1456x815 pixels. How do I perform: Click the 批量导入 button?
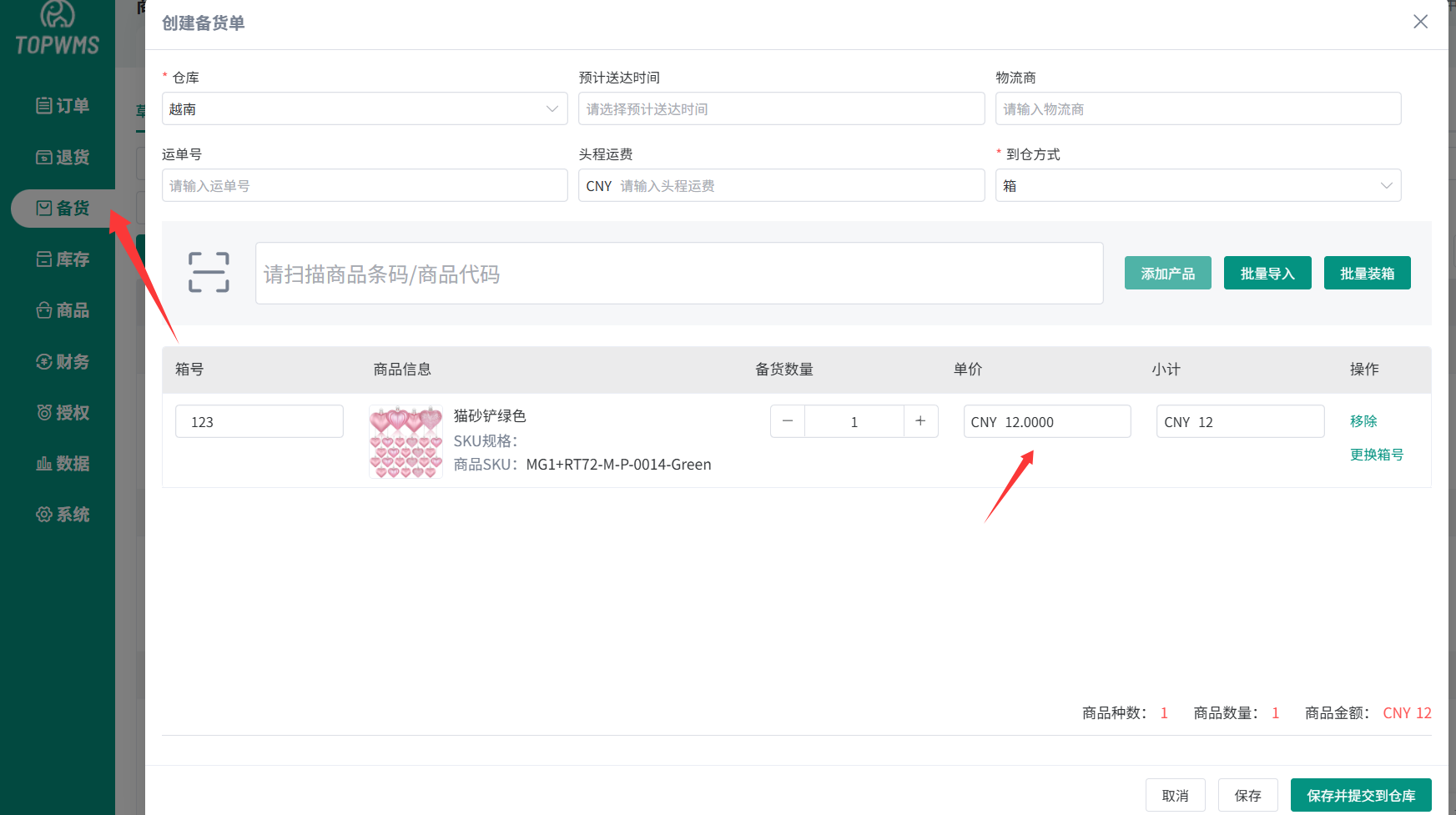click(x=1267, y=274)
